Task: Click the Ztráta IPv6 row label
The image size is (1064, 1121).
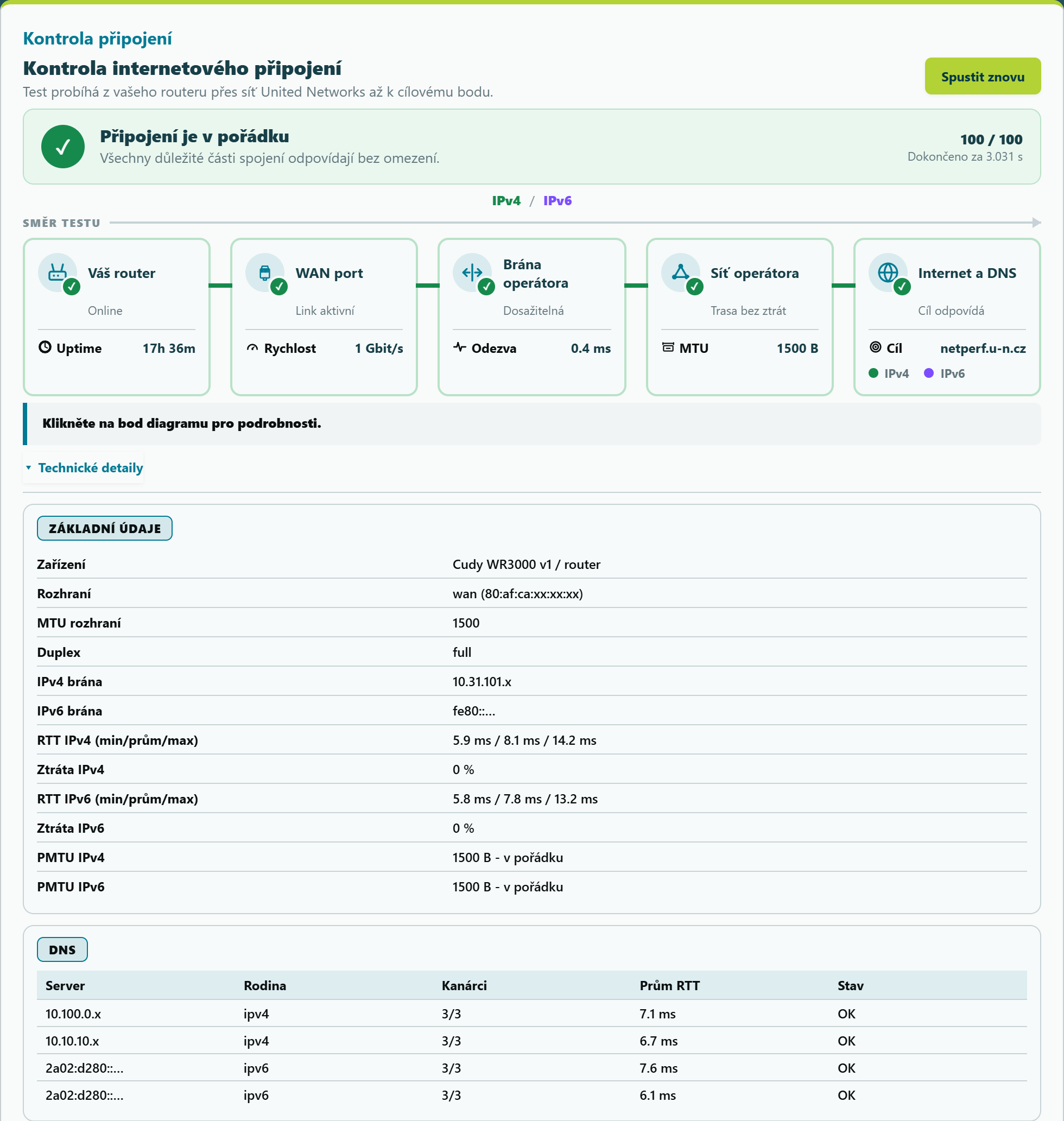Action: pos(71,828)
